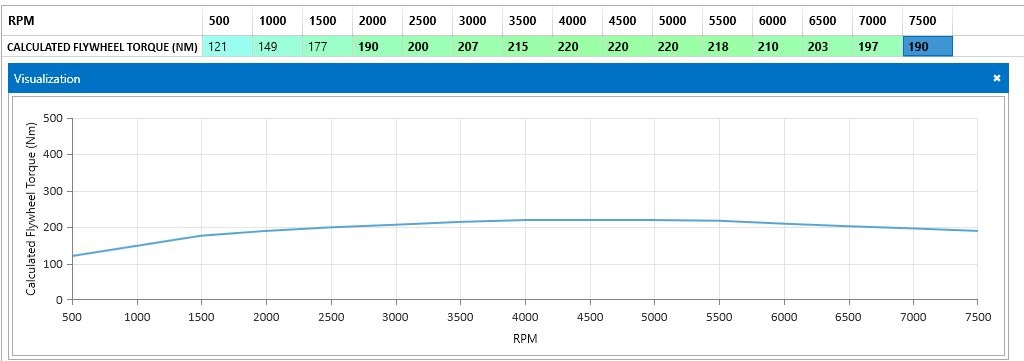Click x-axis tick label 7000

(x=913, y=317)
